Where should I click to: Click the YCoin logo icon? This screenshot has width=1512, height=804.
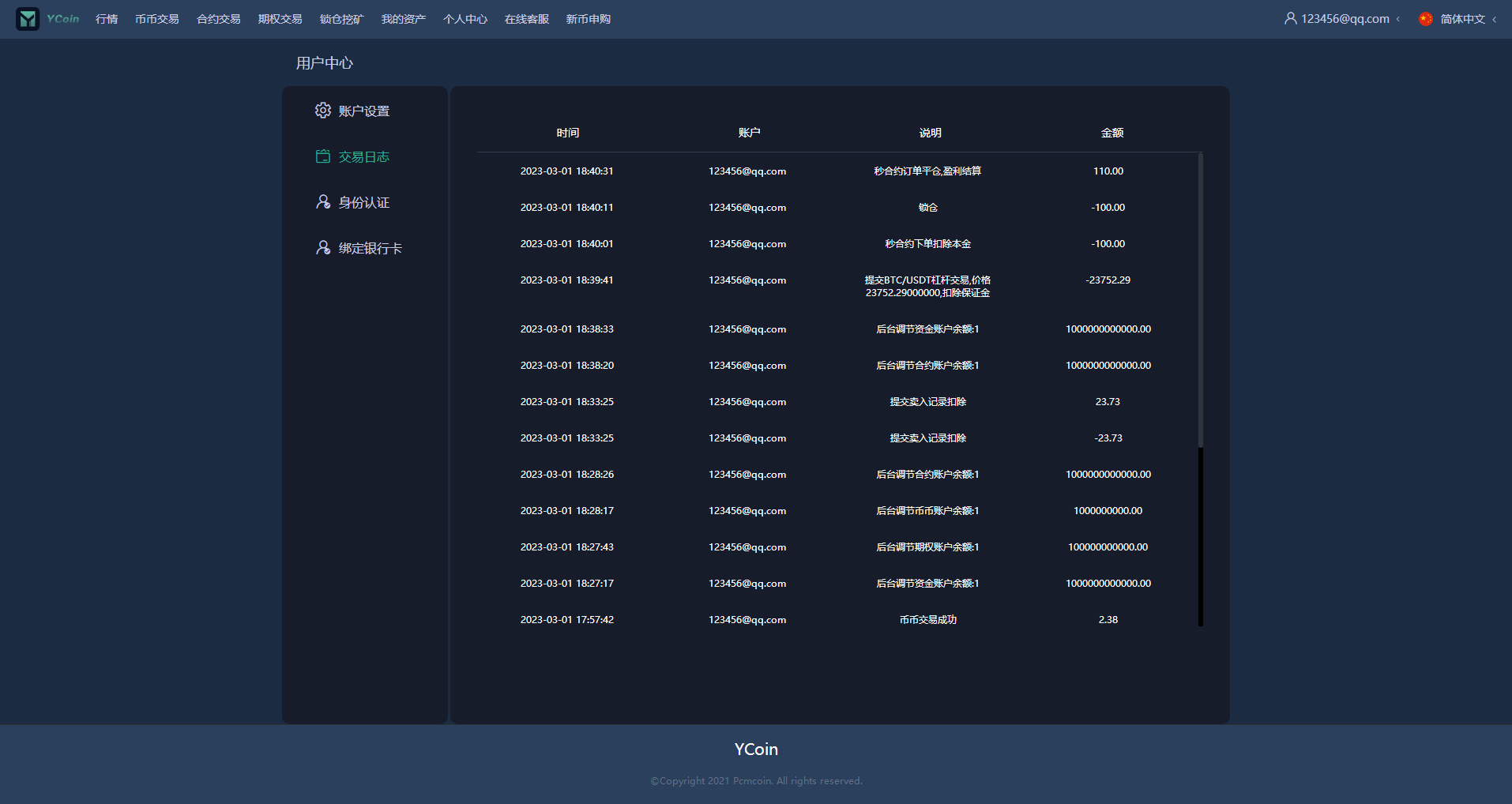(28, 19)
